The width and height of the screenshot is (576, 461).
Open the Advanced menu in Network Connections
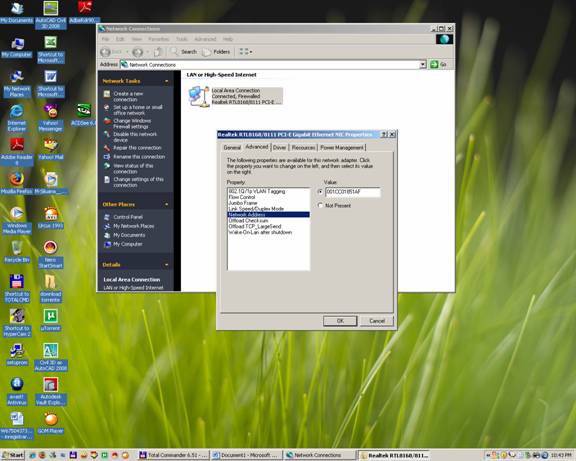pos(205,39)
